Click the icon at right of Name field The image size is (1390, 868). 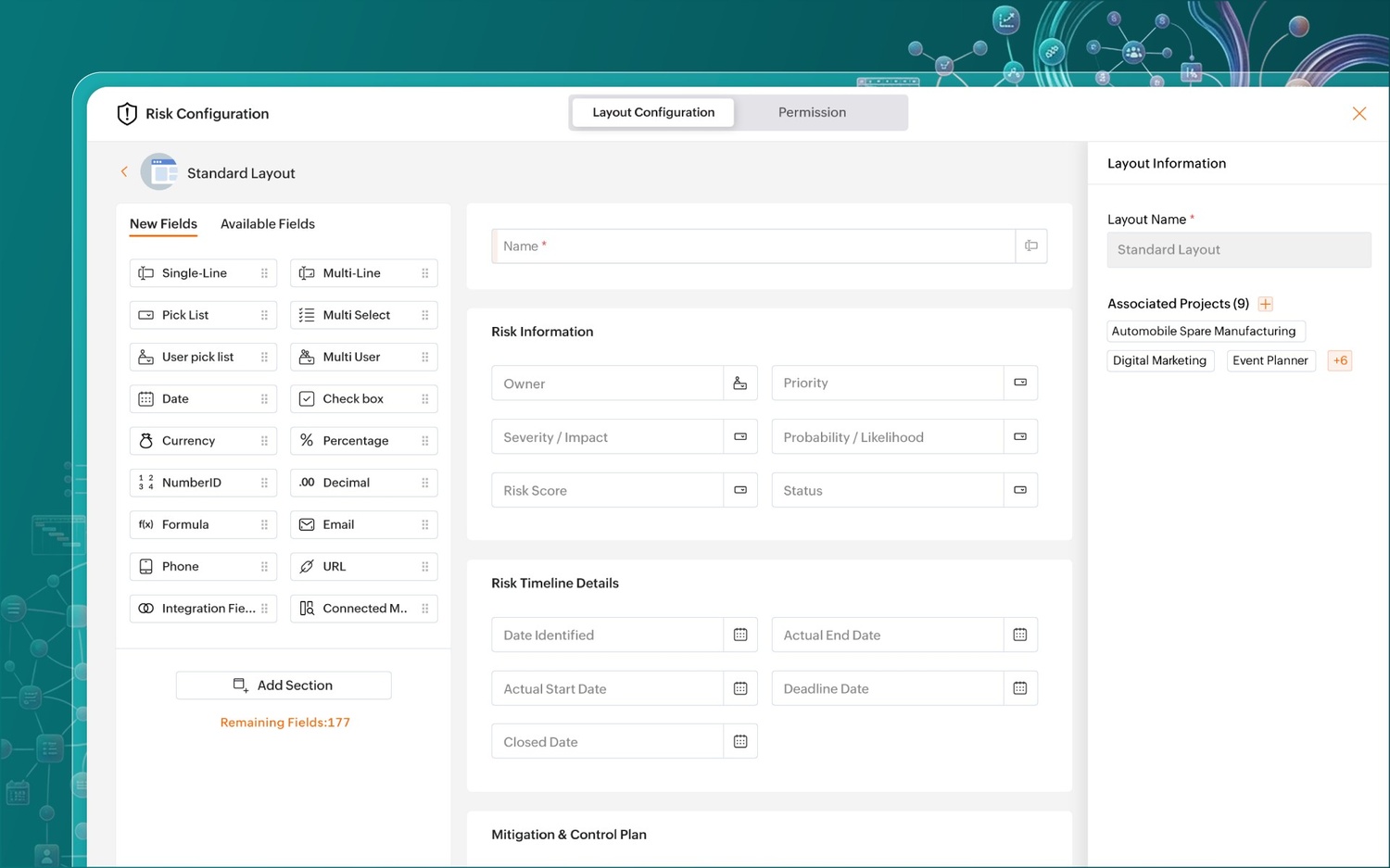[1030, 246]
